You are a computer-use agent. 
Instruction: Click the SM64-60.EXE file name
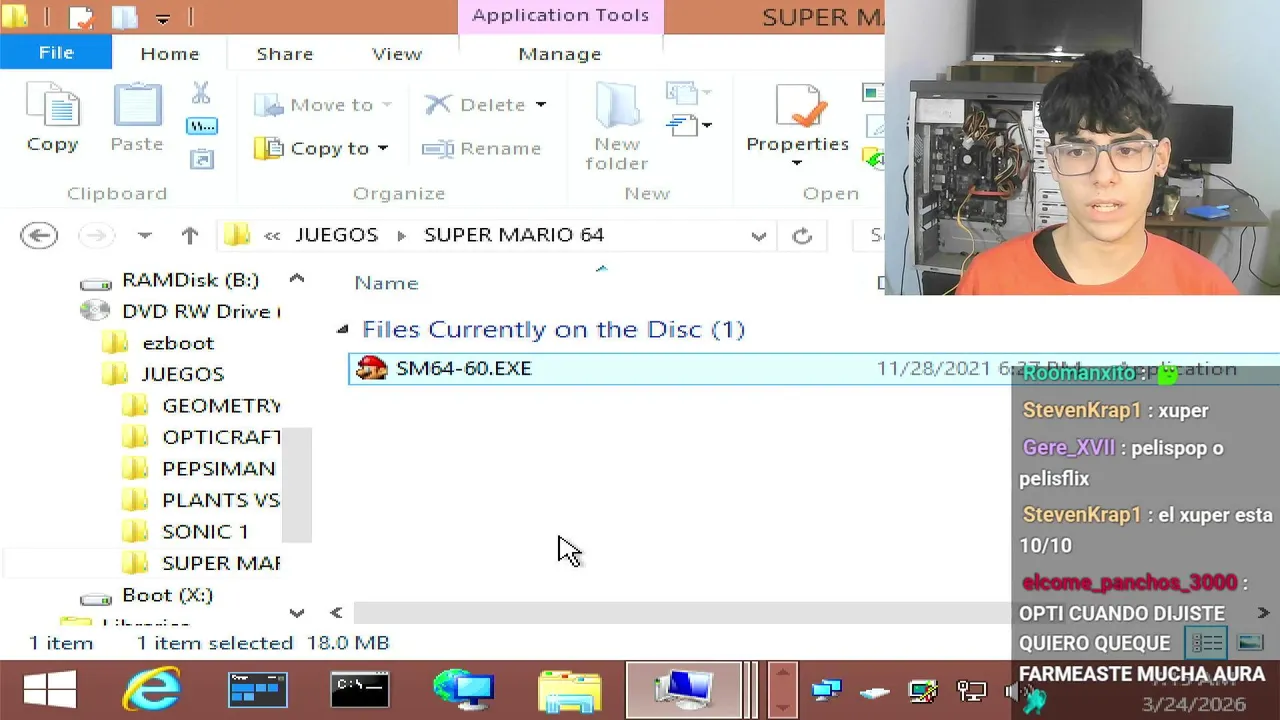coord(463,368)
